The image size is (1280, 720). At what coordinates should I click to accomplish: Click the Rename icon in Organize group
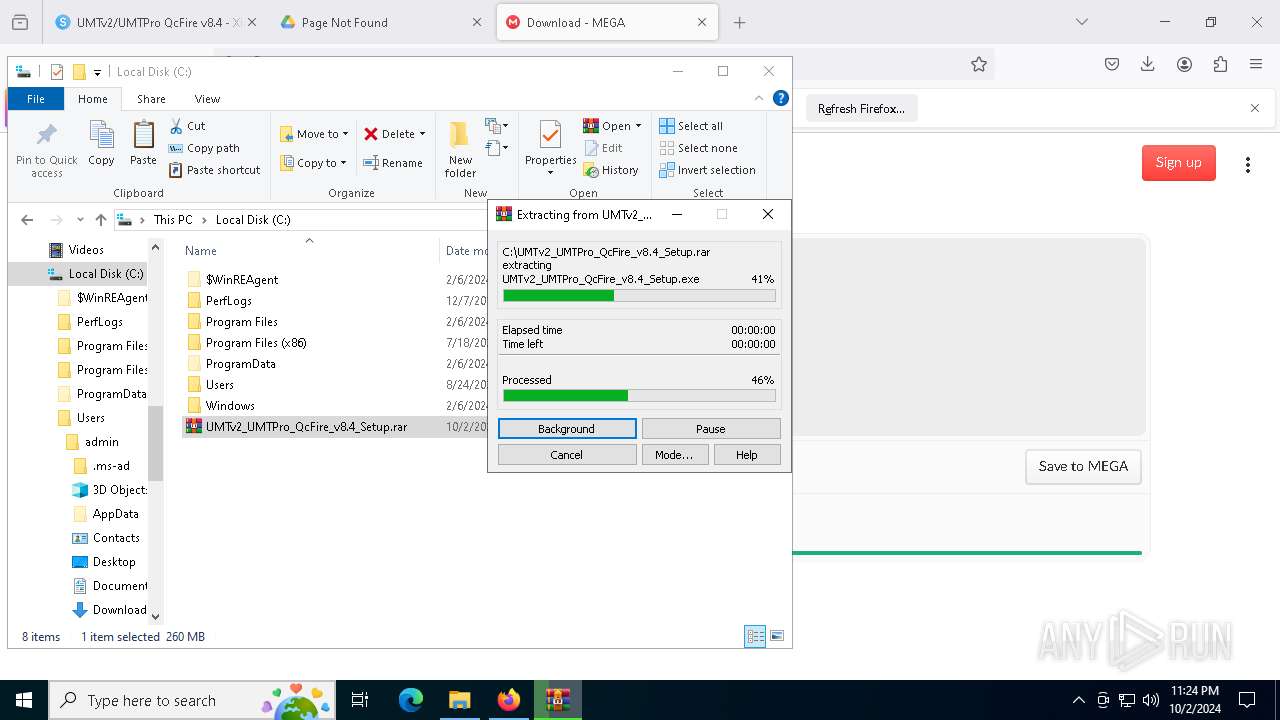371,163
